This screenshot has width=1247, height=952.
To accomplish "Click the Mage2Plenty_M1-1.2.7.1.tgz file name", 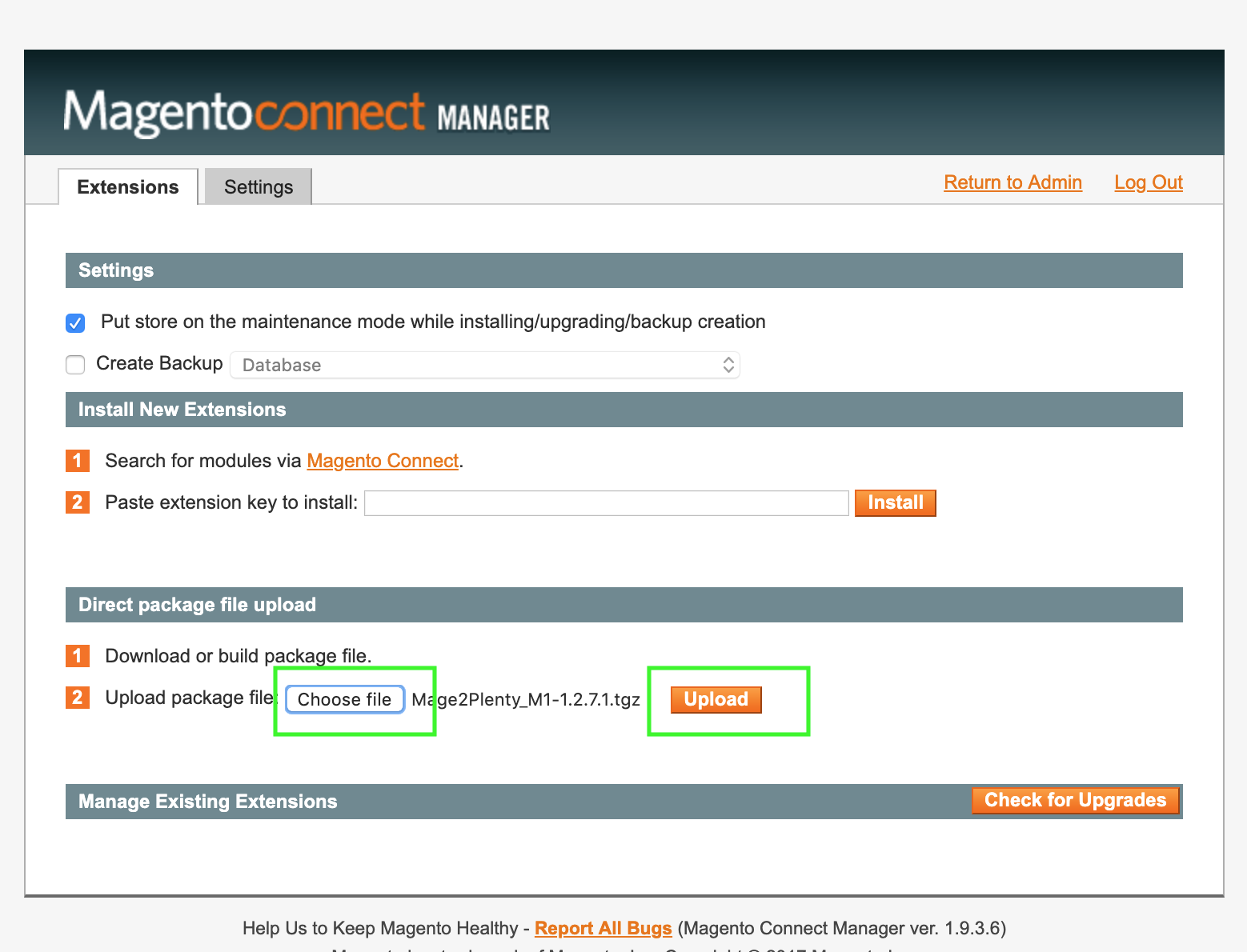I will [526, 699].
